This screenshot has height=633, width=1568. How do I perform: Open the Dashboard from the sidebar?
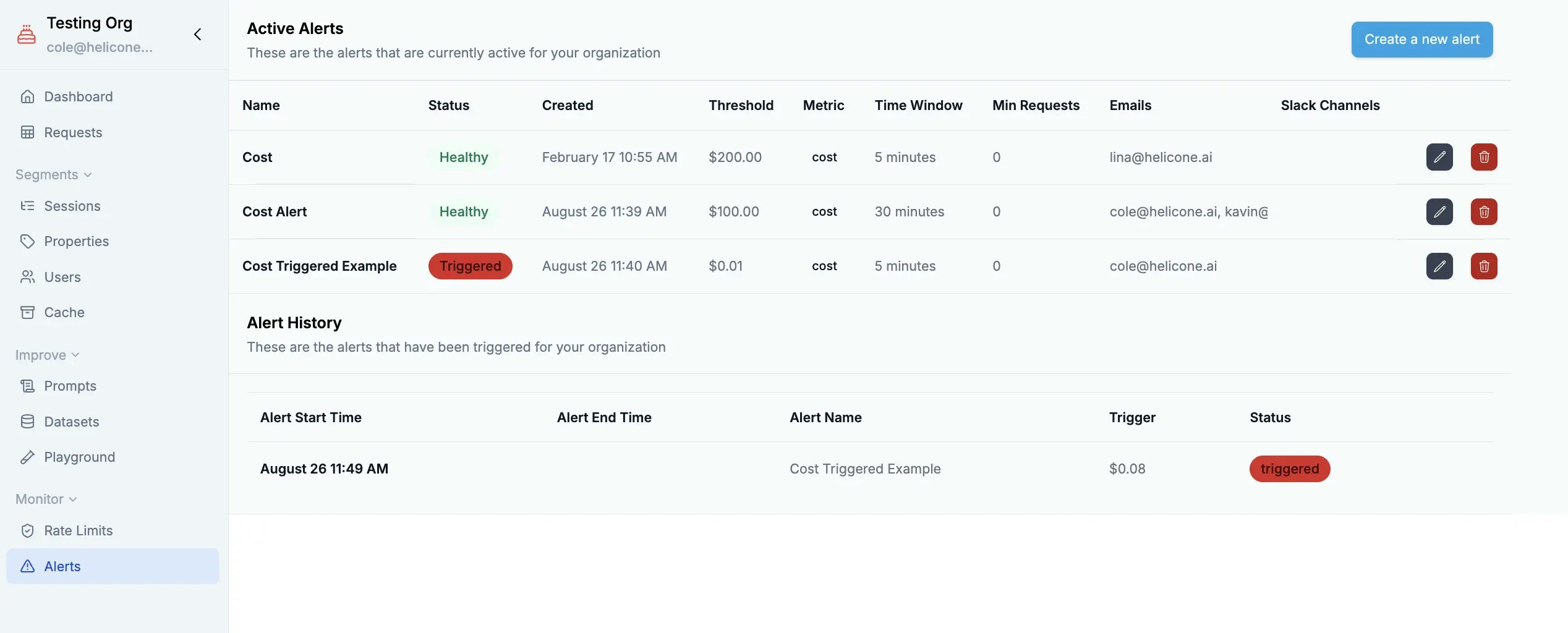click(78, 96)
